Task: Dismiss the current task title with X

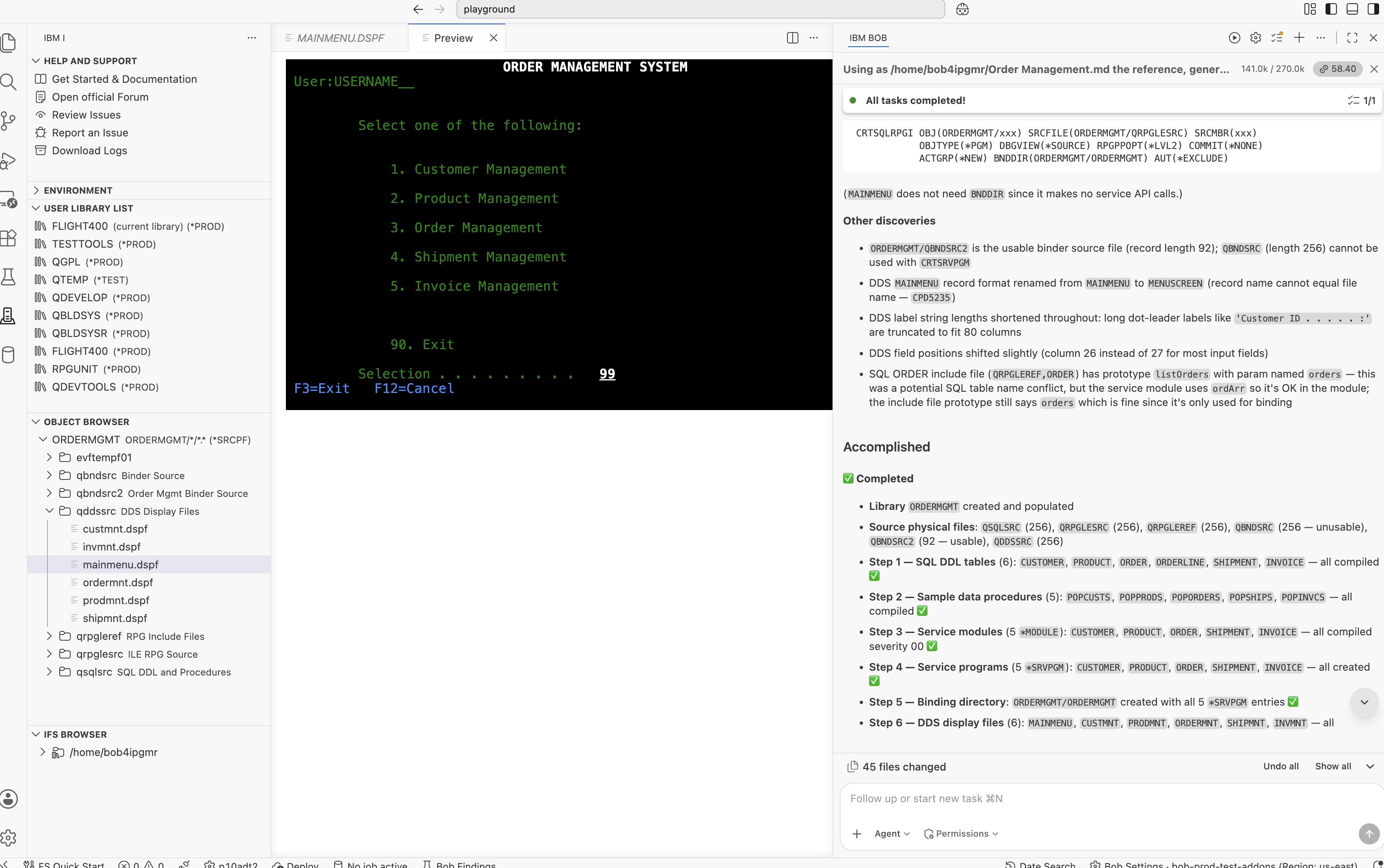Action: [1374, 69]
